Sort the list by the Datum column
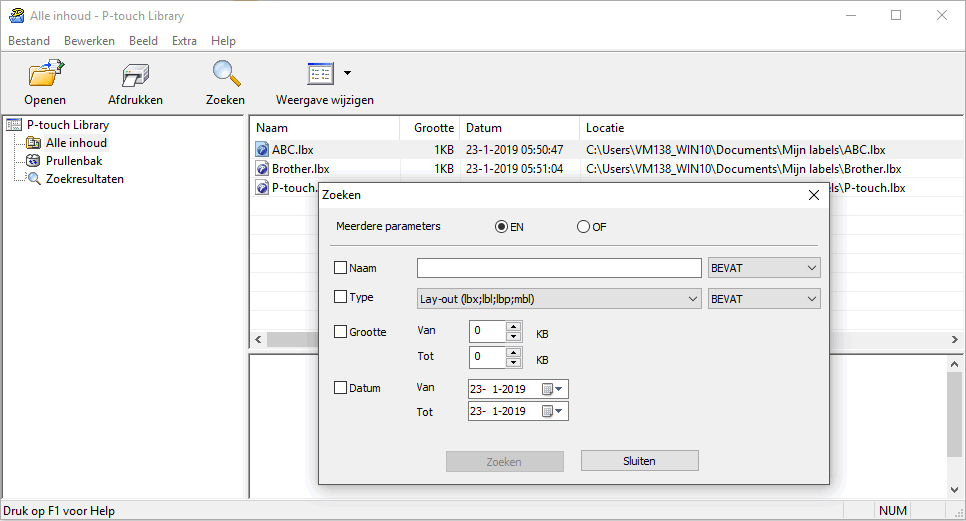The height and width of the screenshot is (521, 966). [x=520, y=127]
